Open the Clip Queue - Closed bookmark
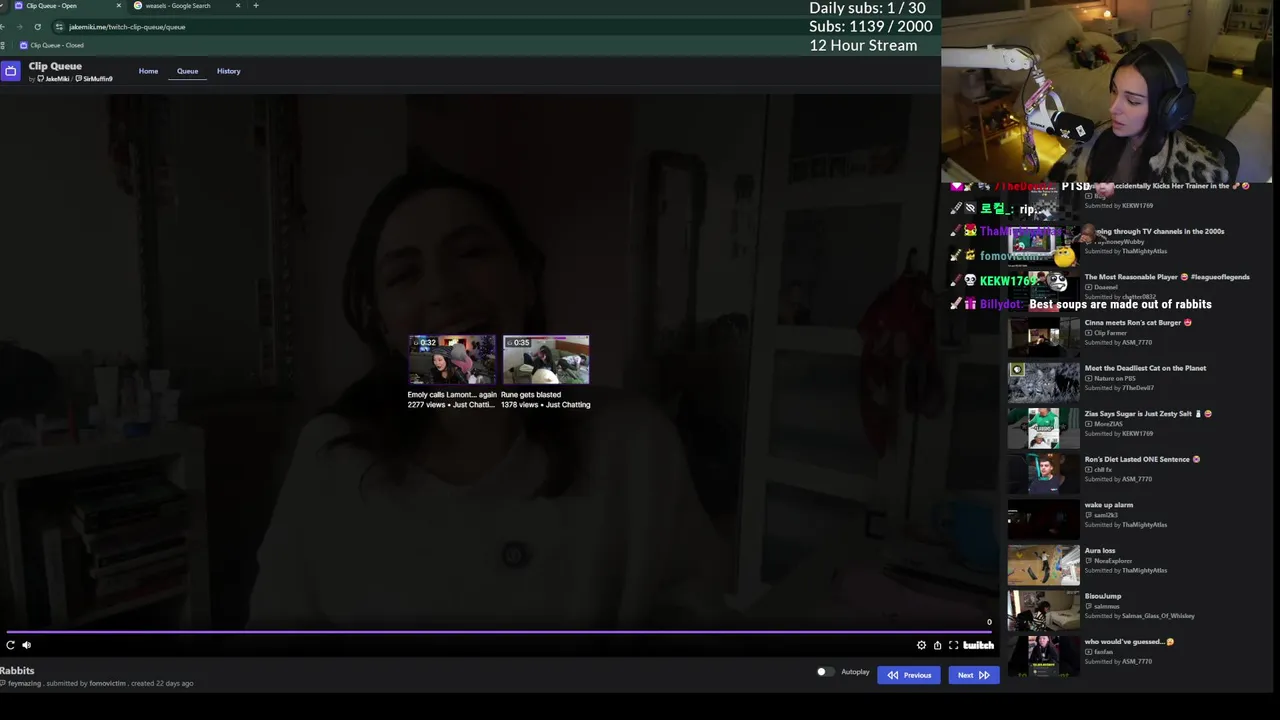This screenshot has width=1280, height=720. pos(51,45)
